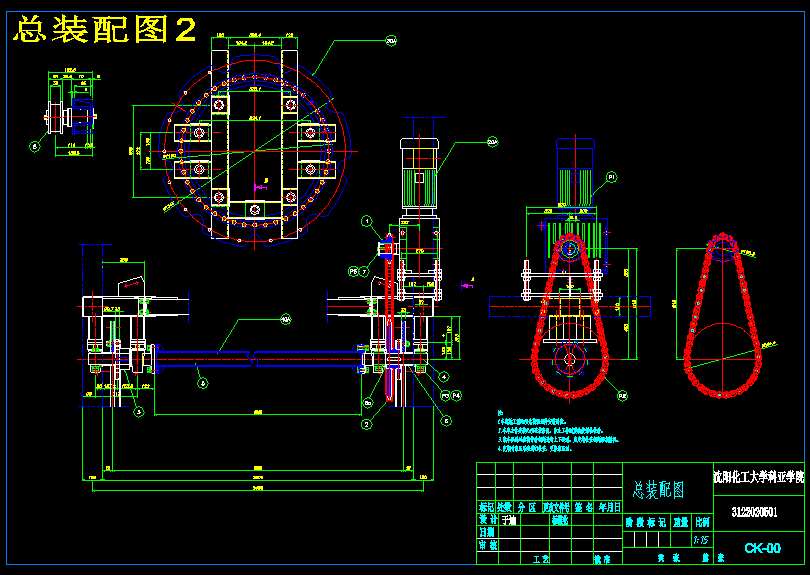Pick part balloon P4
The width and height of the screenshot is (810, 575).
pos(456,395)
